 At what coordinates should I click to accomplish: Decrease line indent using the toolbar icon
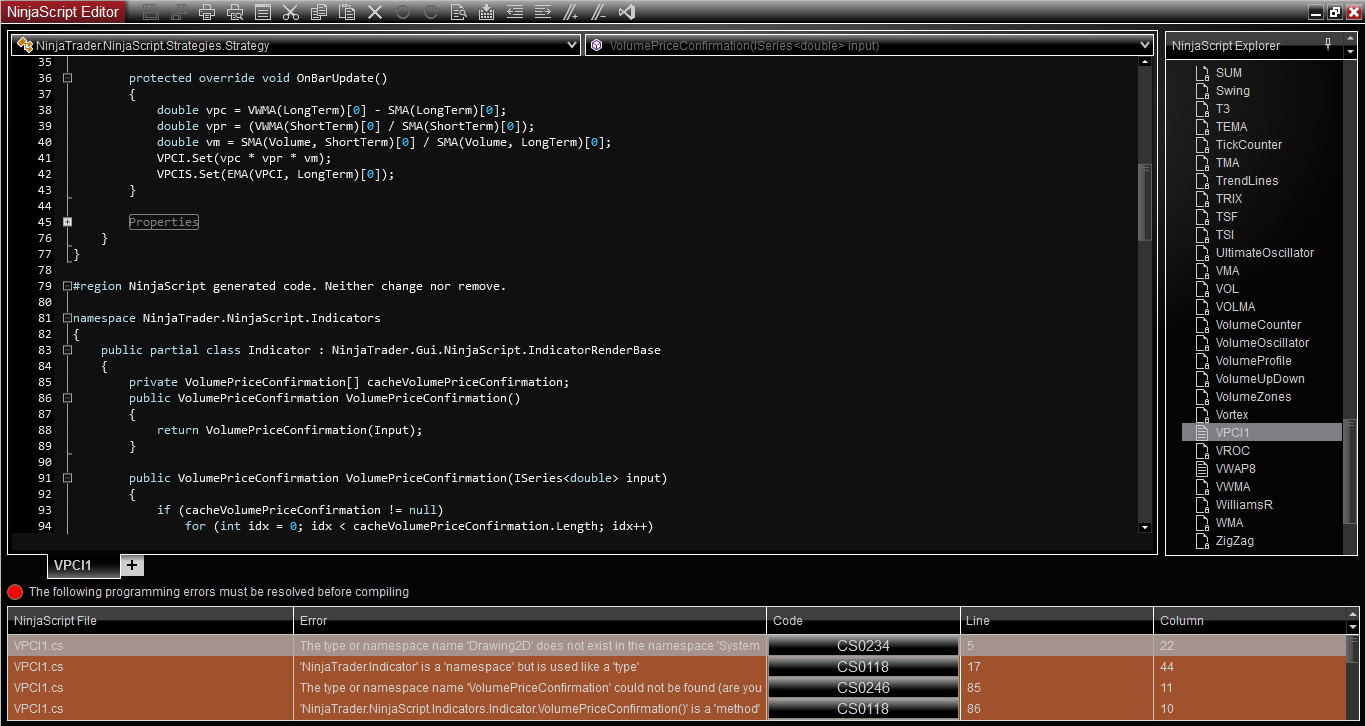point(515,12)
